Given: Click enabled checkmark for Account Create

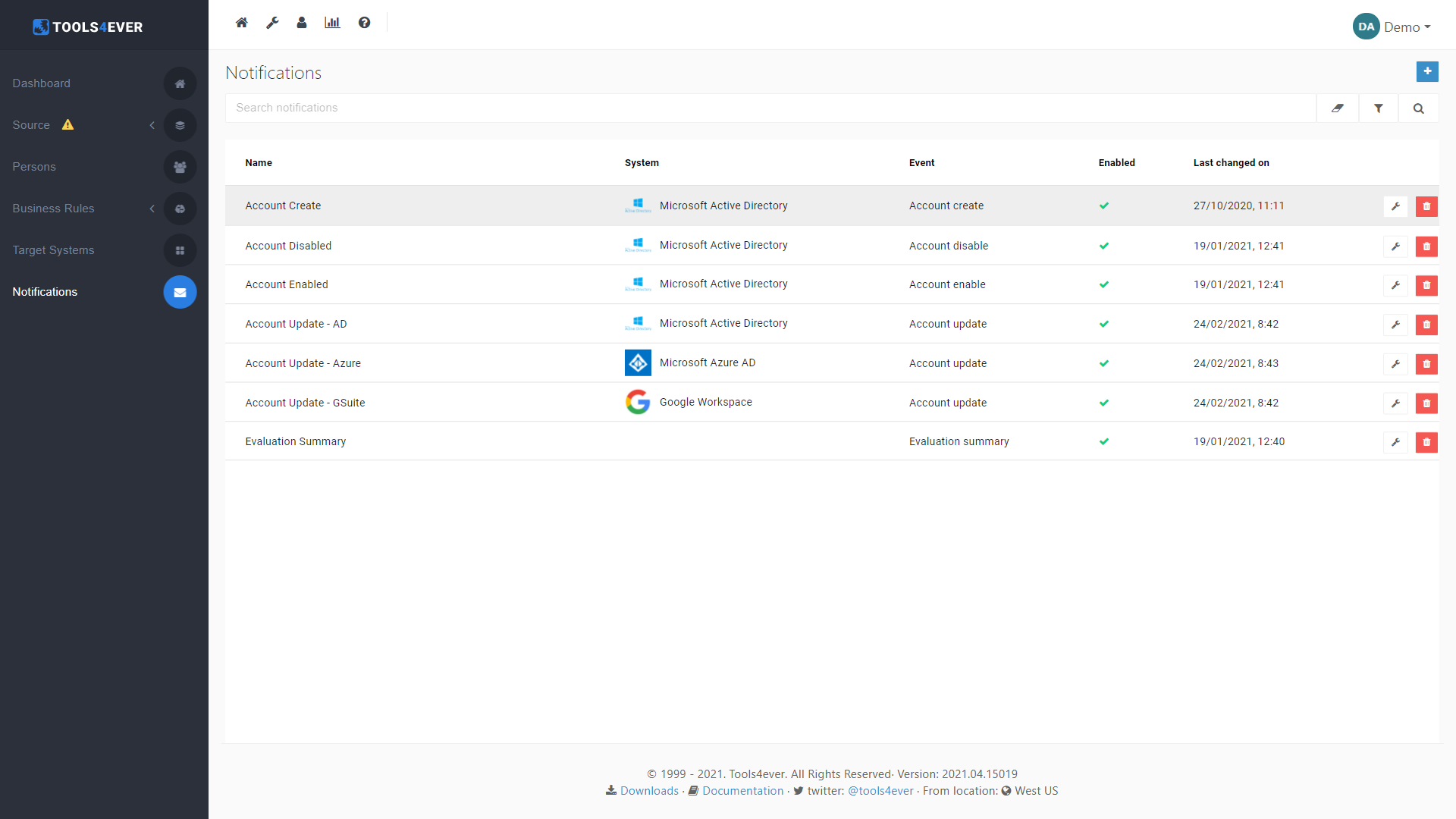Looking at the screenshot, I should tap(1104, 206).
